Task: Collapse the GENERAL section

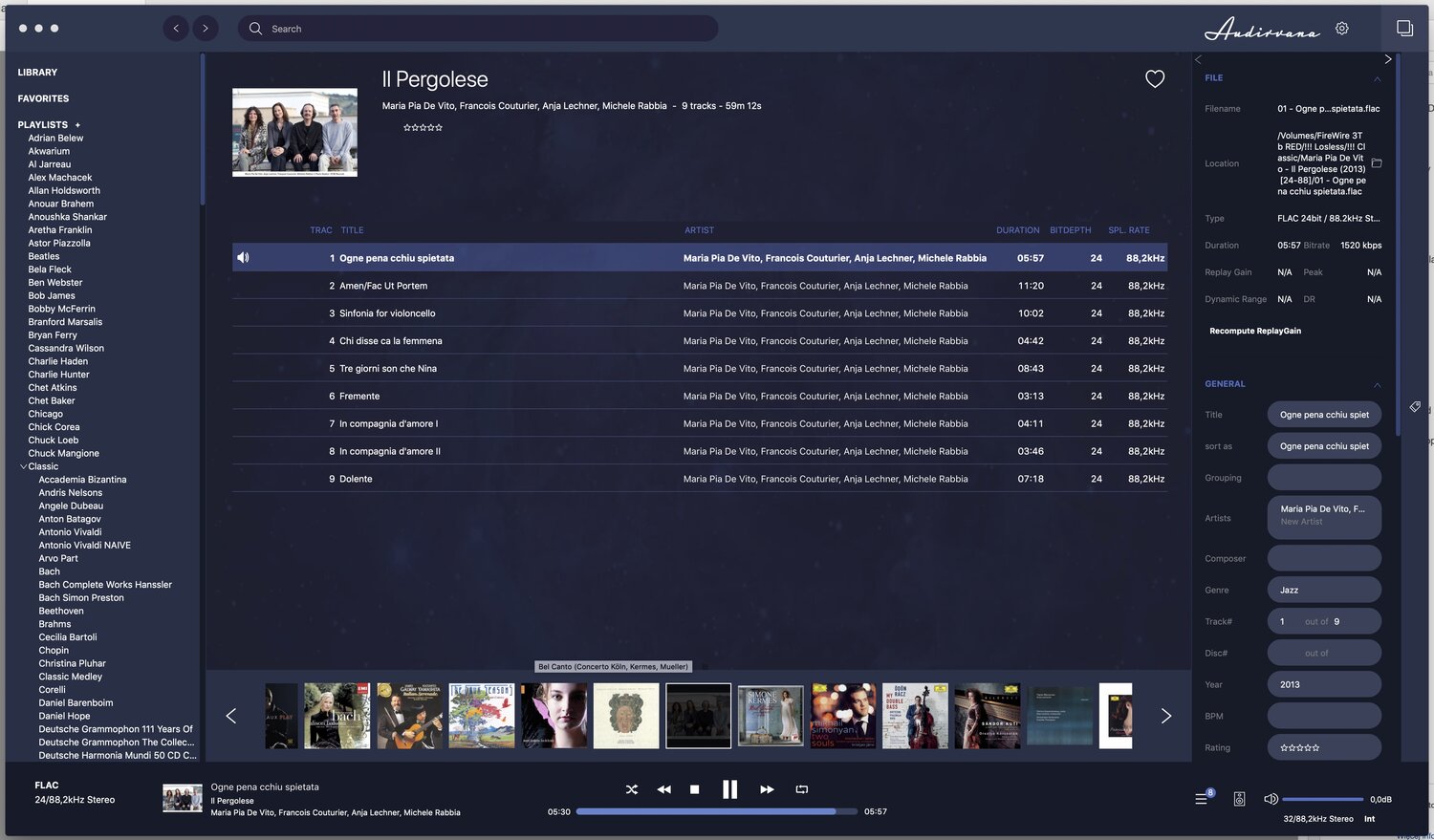Action: pos(1377,384)
